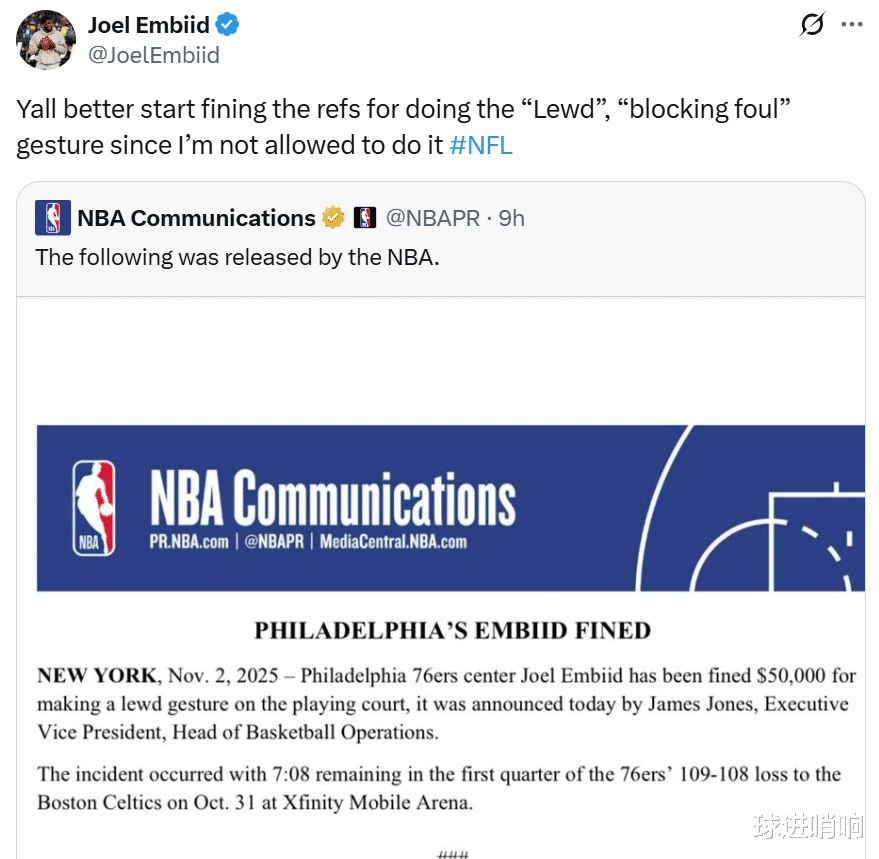
Task: Open the three-dot more options menu
Action: (851, 25)
